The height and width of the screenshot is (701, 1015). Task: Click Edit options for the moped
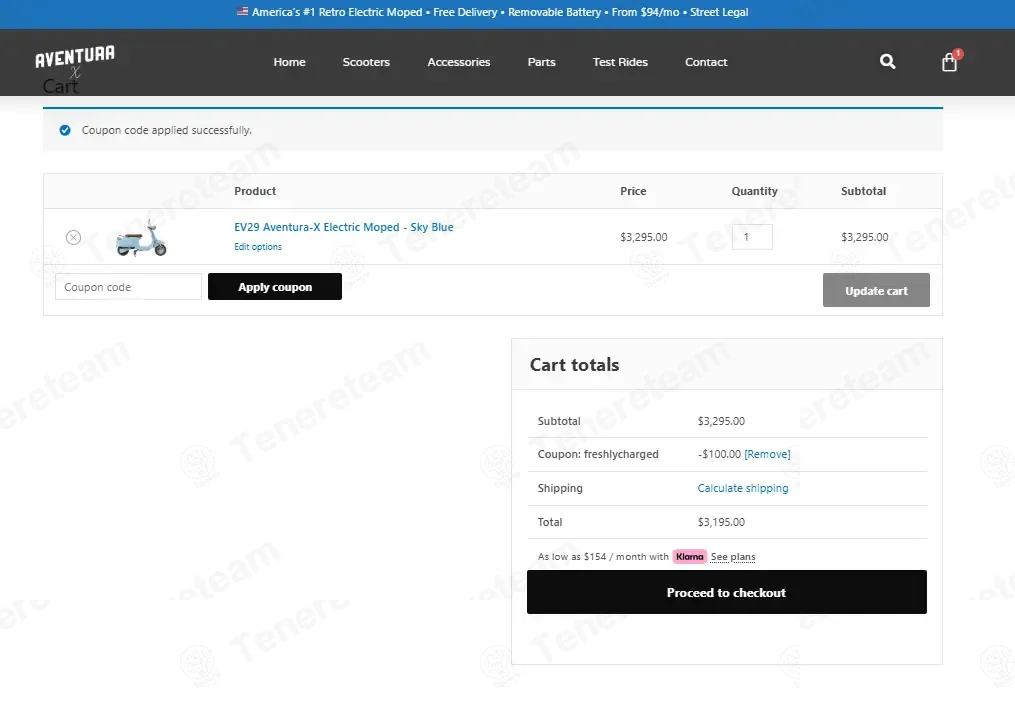coord(258,247)
